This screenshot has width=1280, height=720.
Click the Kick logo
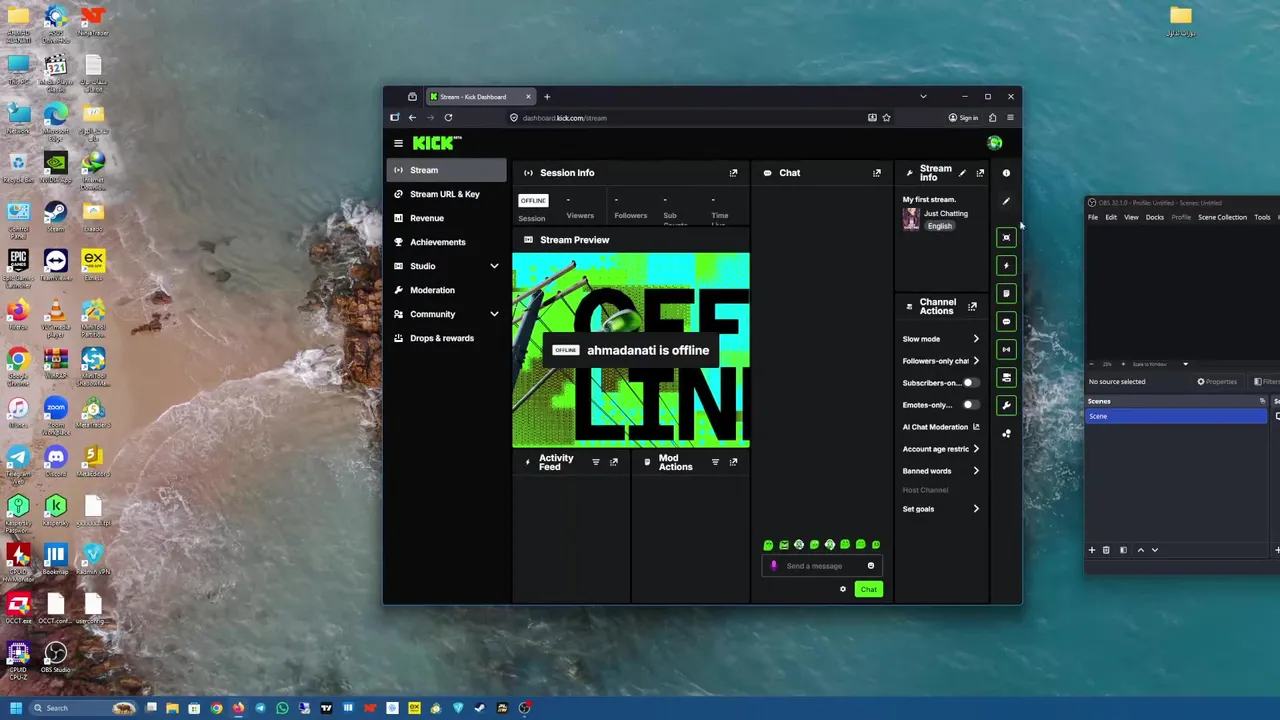click(x=437, y=143)
